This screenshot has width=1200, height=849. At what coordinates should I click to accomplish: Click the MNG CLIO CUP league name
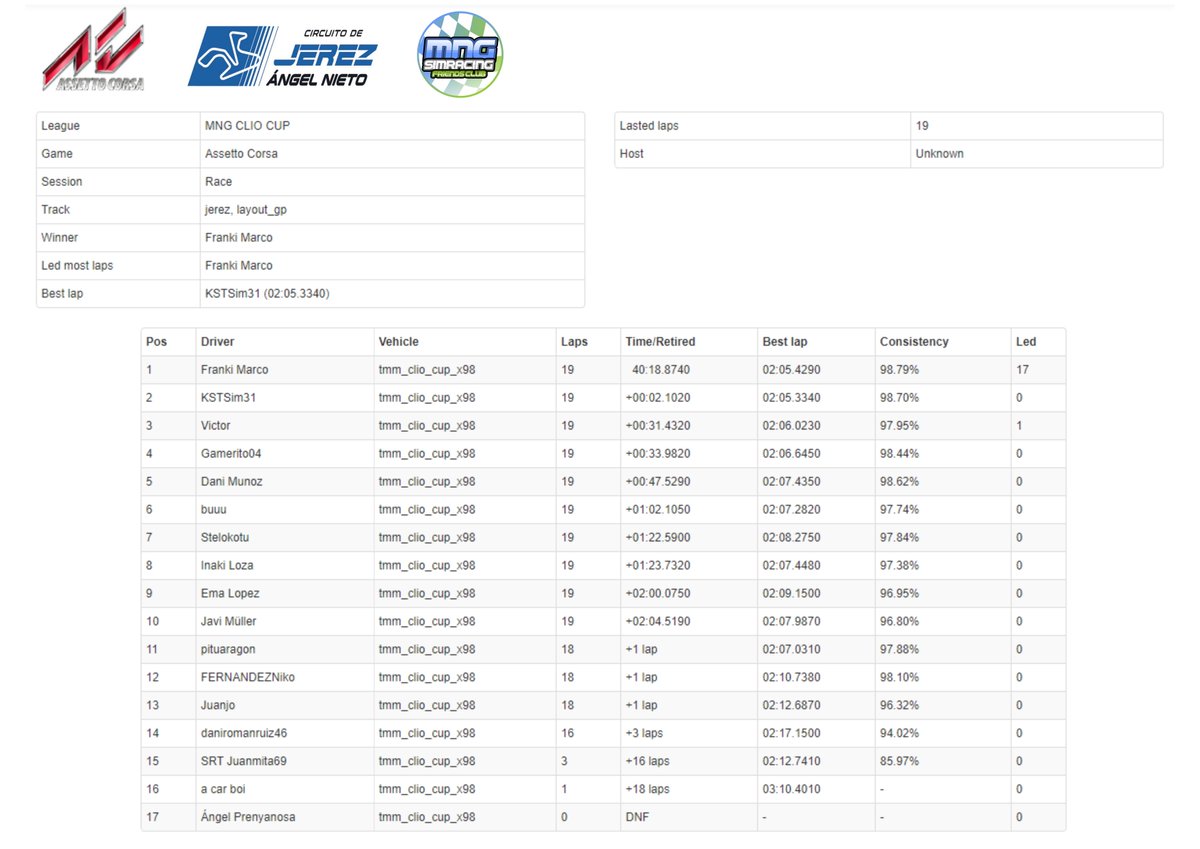[255, 125]
